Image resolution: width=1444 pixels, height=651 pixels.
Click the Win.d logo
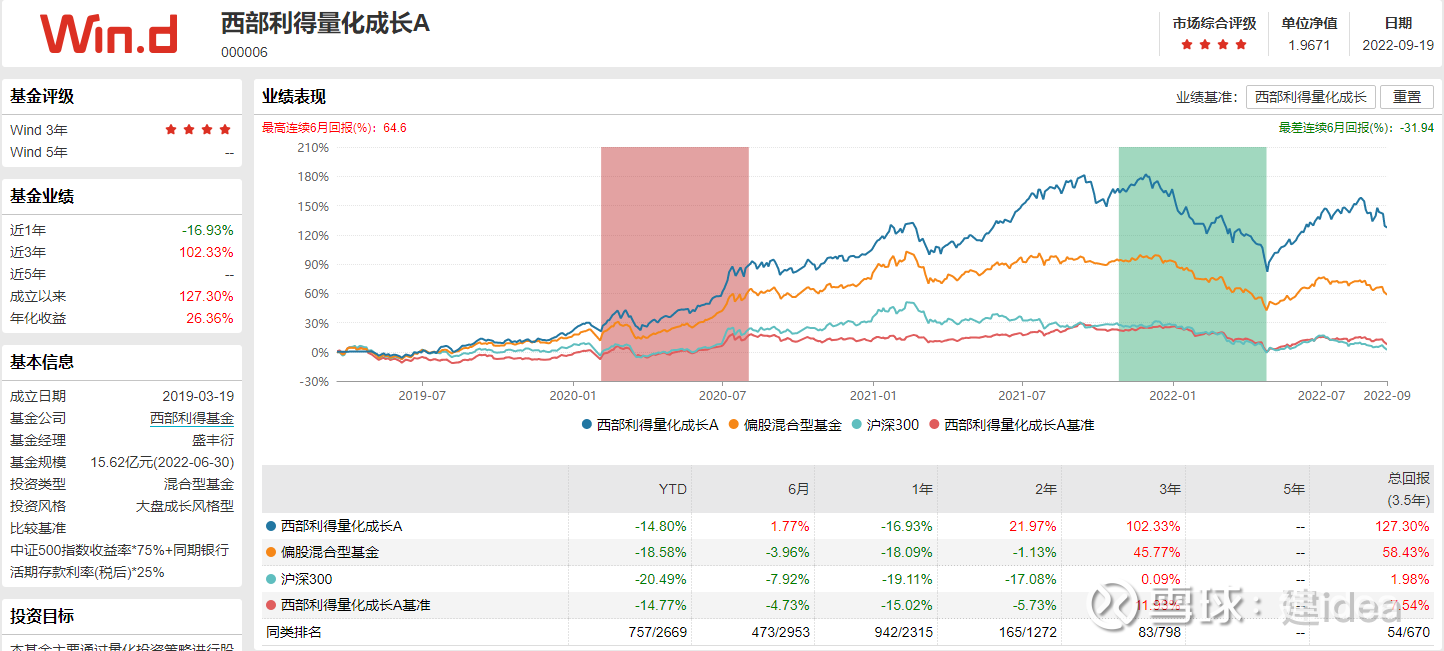109,34
